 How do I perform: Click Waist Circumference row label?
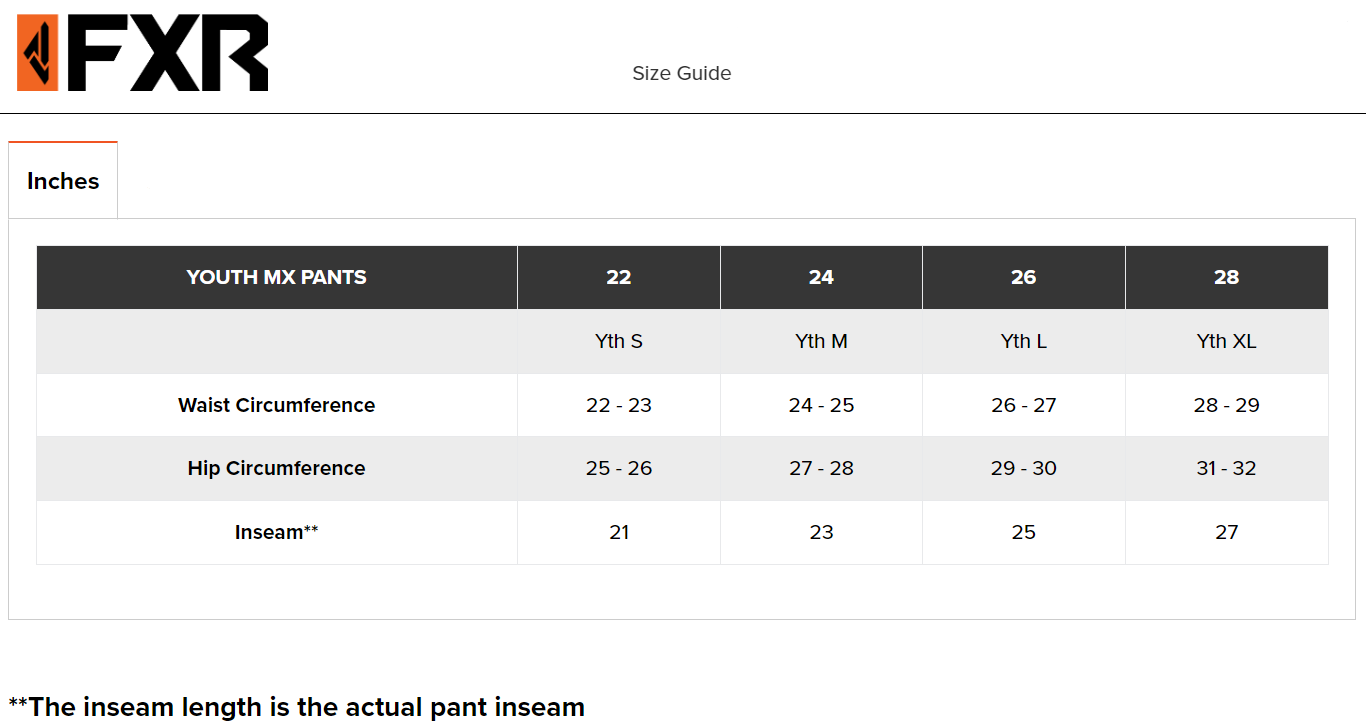coord(276,405)
